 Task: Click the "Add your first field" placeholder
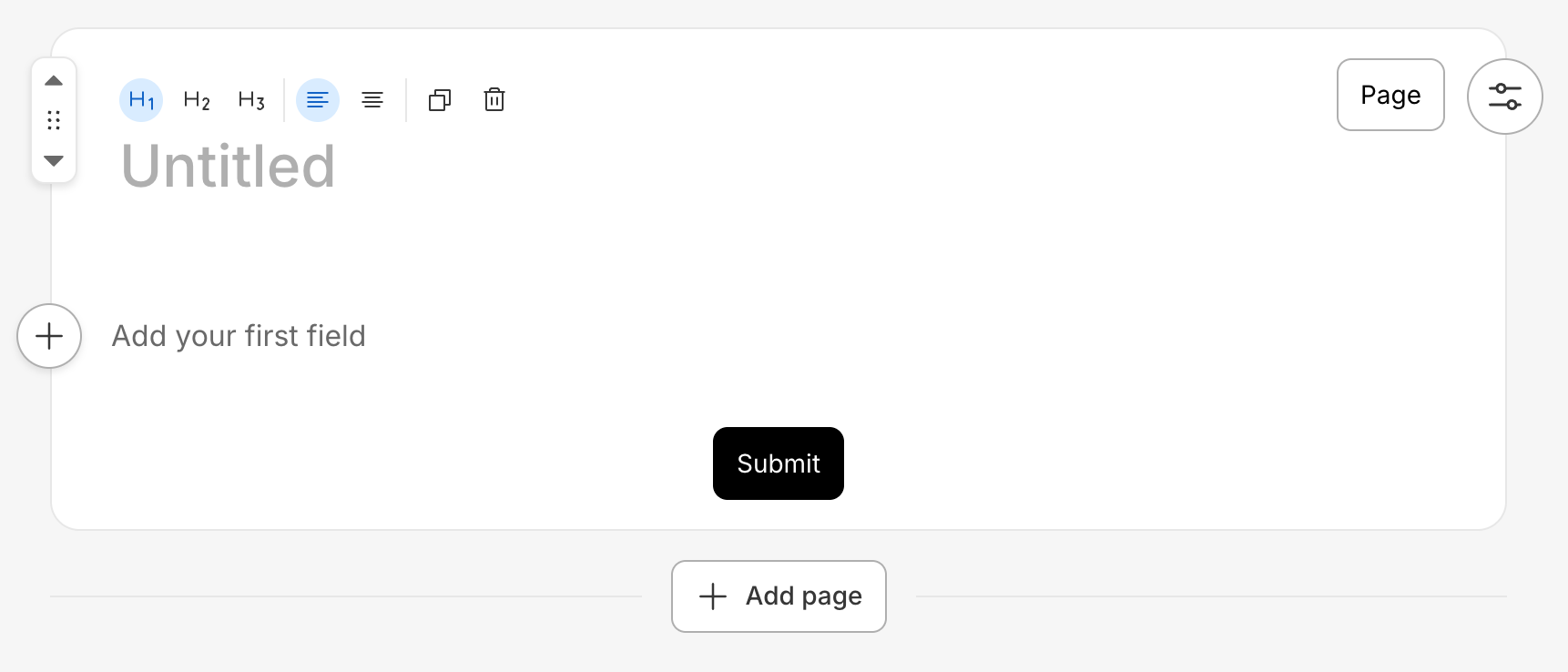click(239, 336)
